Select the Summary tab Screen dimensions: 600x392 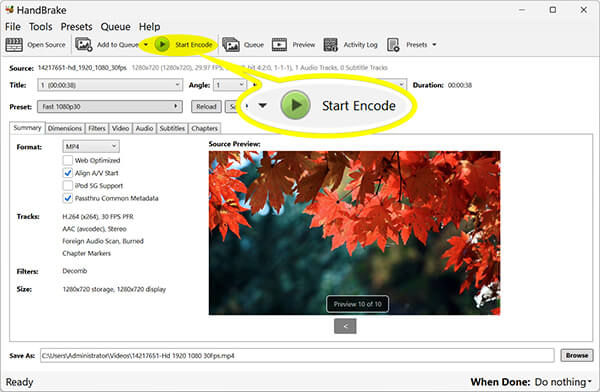pyautogui.click(x=27, y=128)
